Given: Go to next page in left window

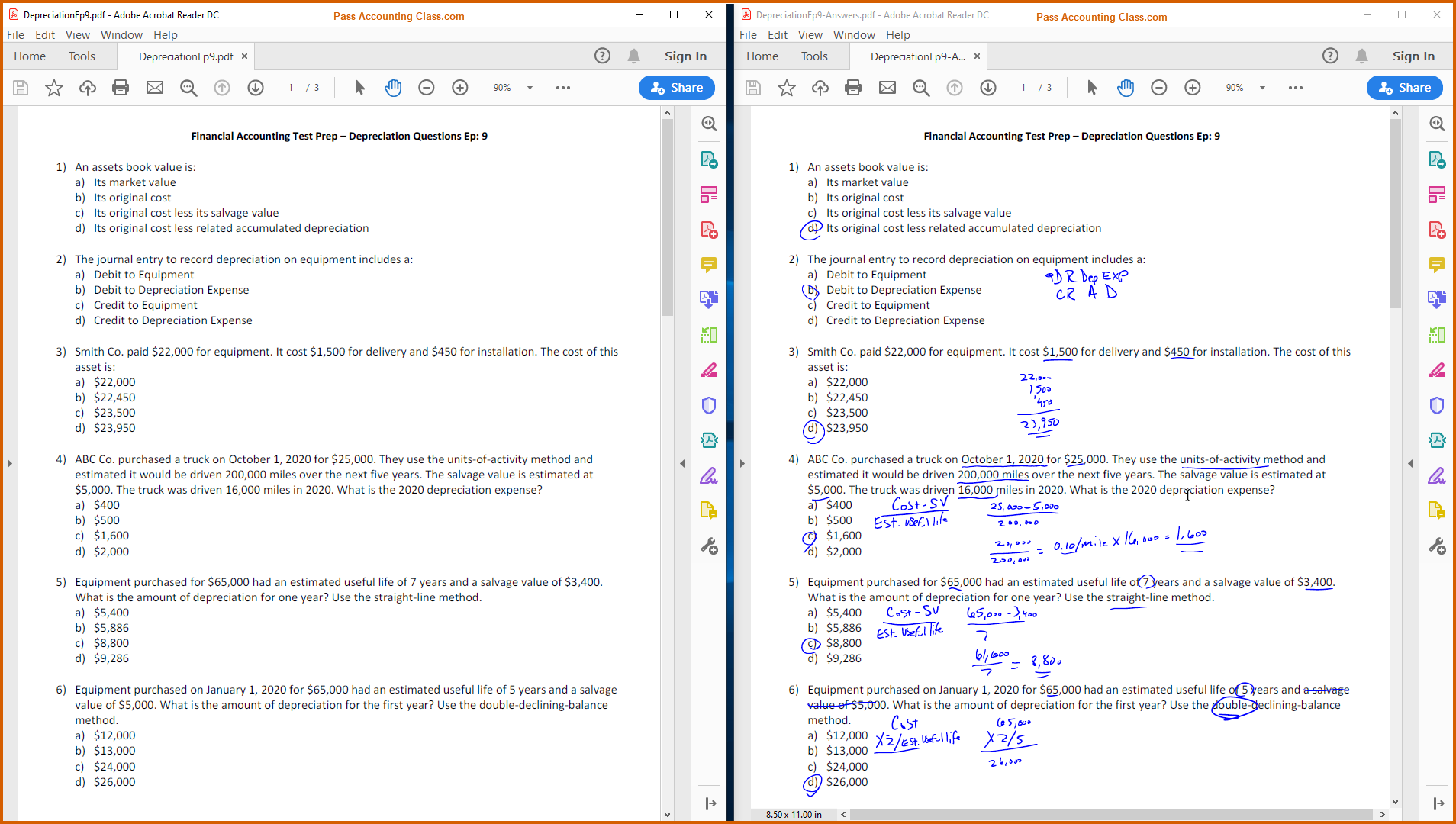Looking at the screenshot, I should (256, 88).
